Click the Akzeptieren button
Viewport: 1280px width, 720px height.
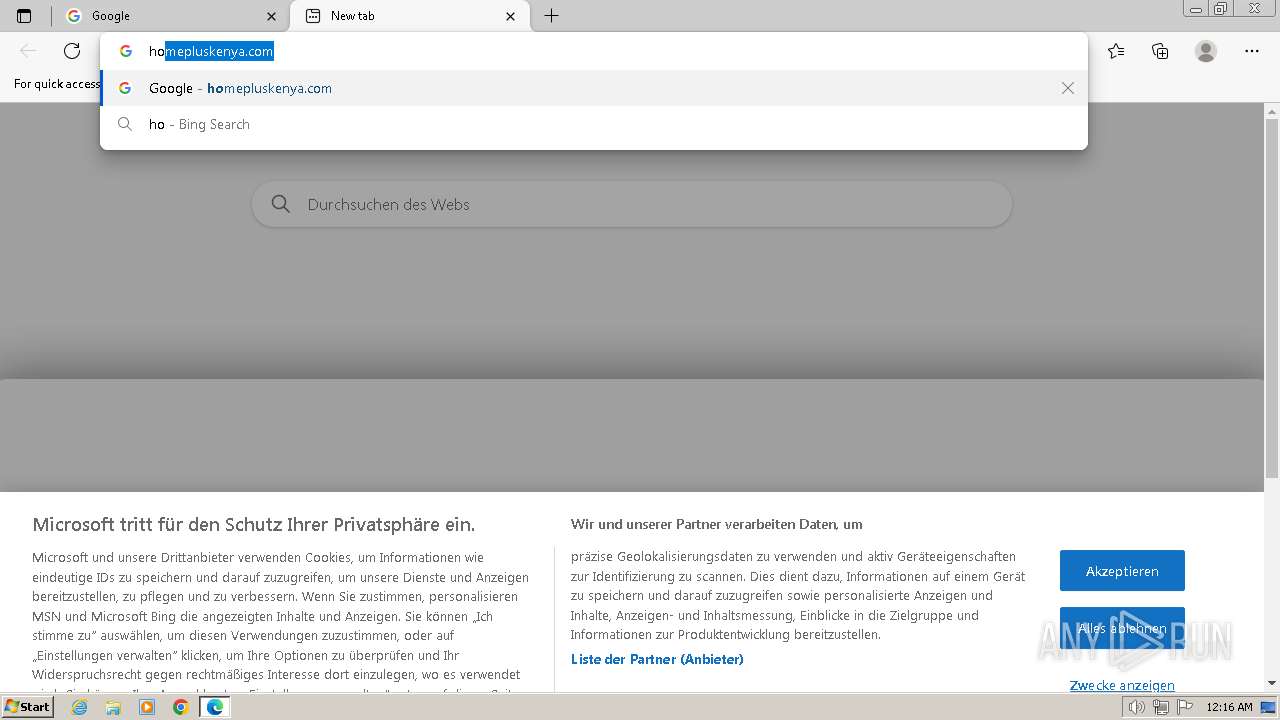(1122, 571)
